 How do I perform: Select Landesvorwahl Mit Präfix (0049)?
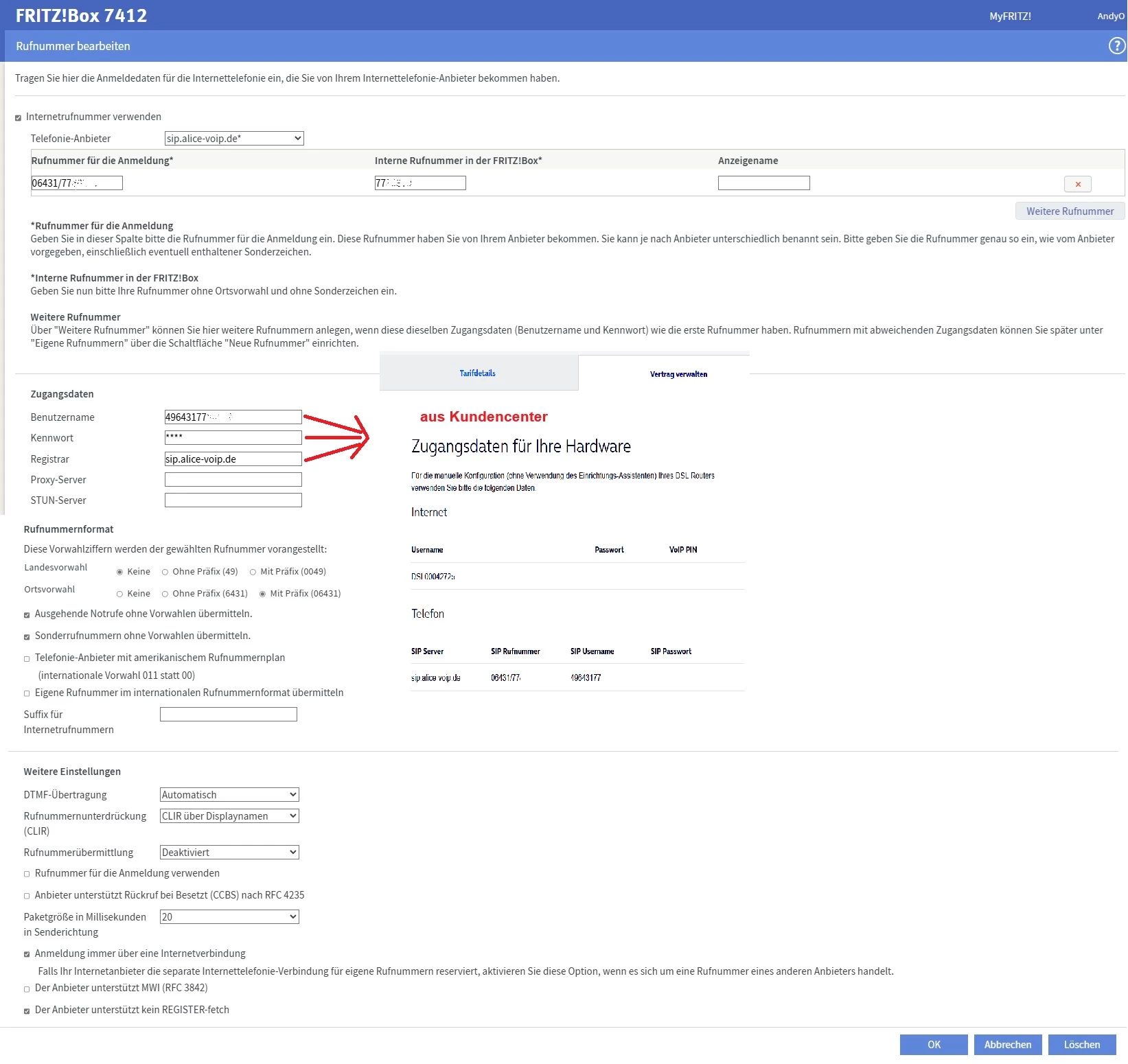[253, 572]
